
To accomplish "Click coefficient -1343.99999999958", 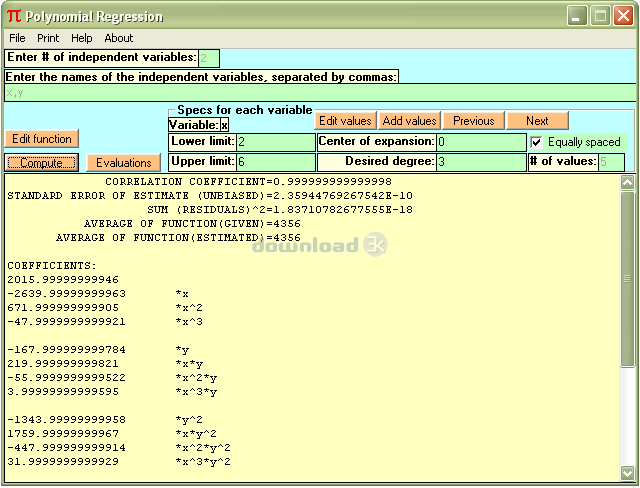I will pyautogui.click(x=66, y=419).
